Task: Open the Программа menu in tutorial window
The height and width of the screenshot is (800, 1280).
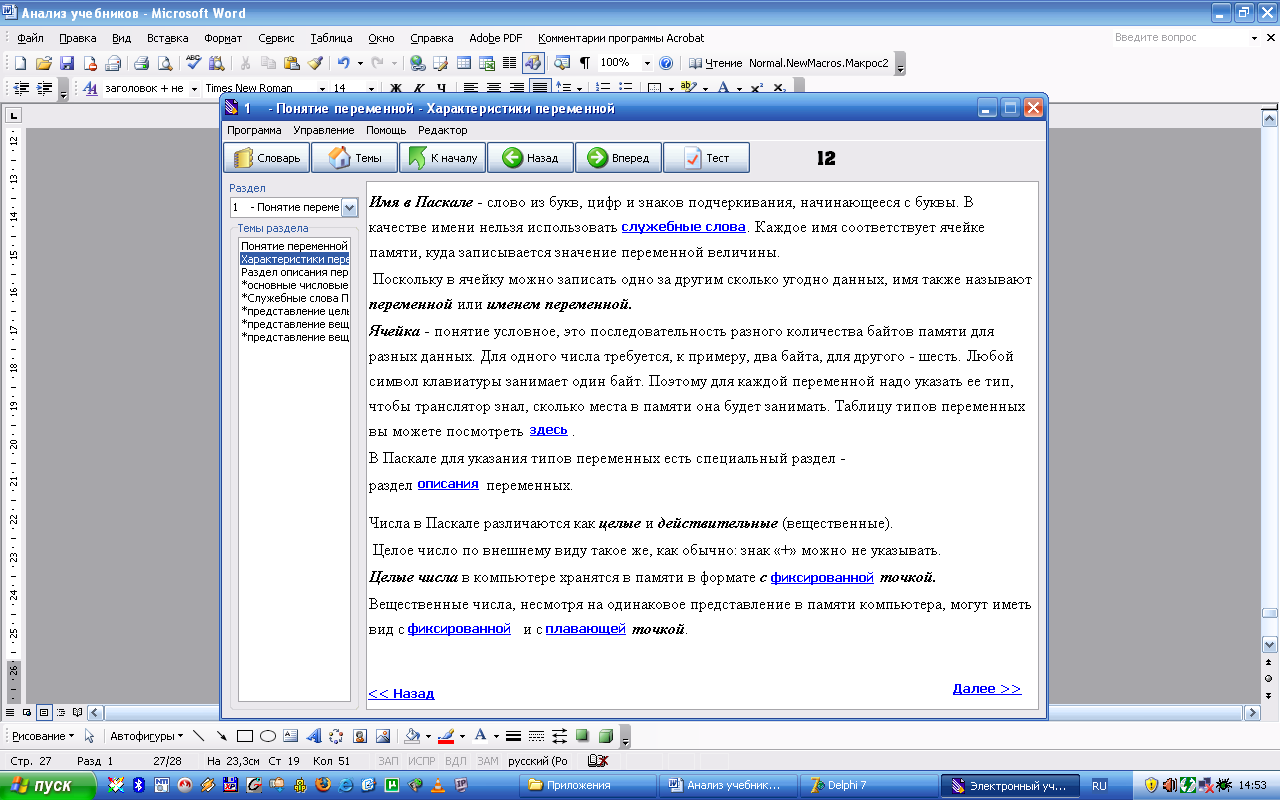Action: [254, 130]
